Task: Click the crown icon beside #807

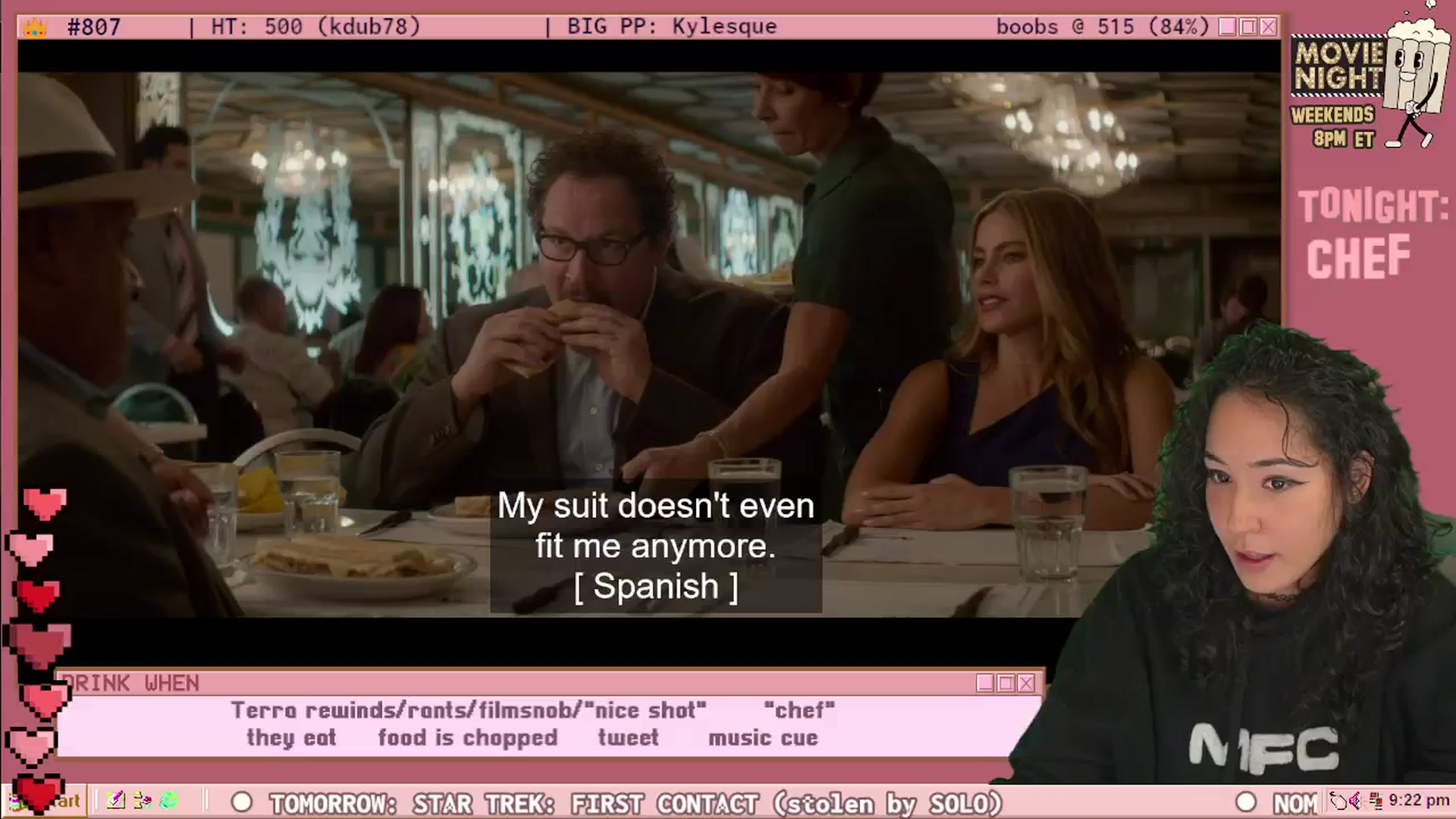Action: pyautogui.click(x=36, y=28)
